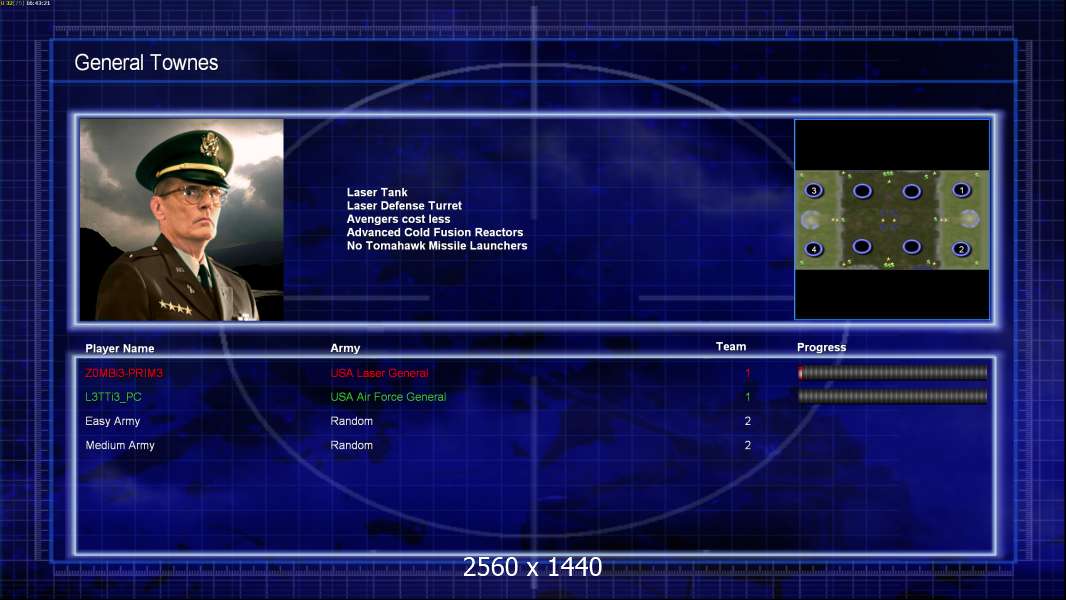Click "Random" in the Medium Army row
The width and height of the screenshot is (1066, 600).
[351, 445]
